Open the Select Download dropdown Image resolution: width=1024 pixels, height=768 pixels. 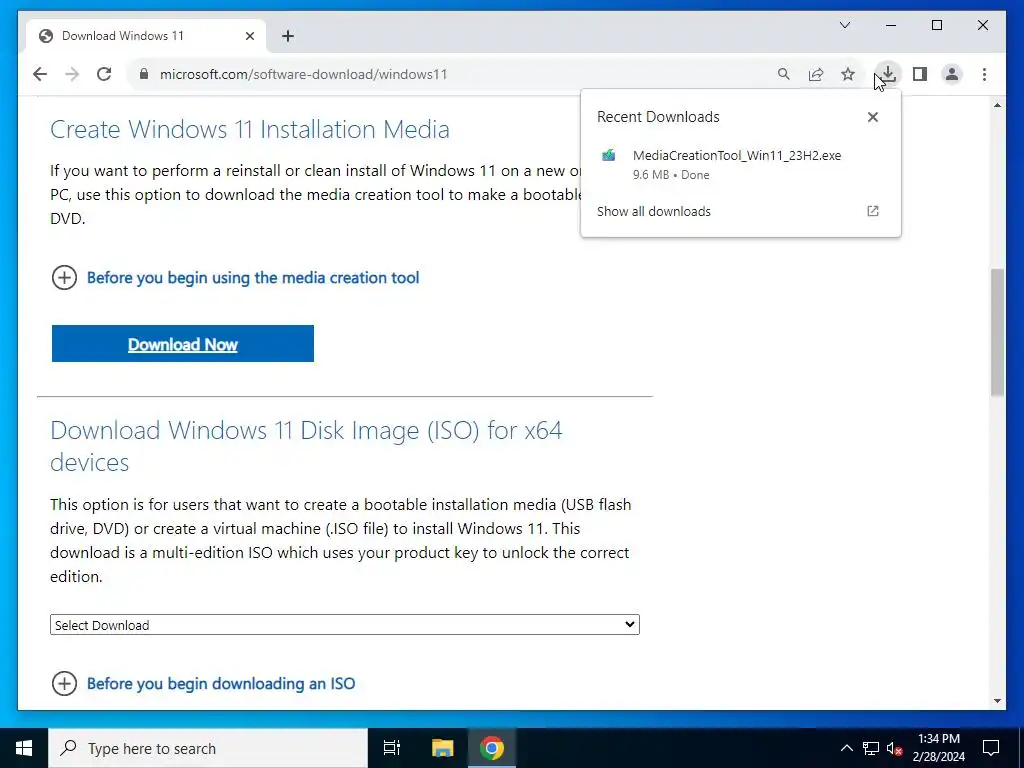(345, 624)
